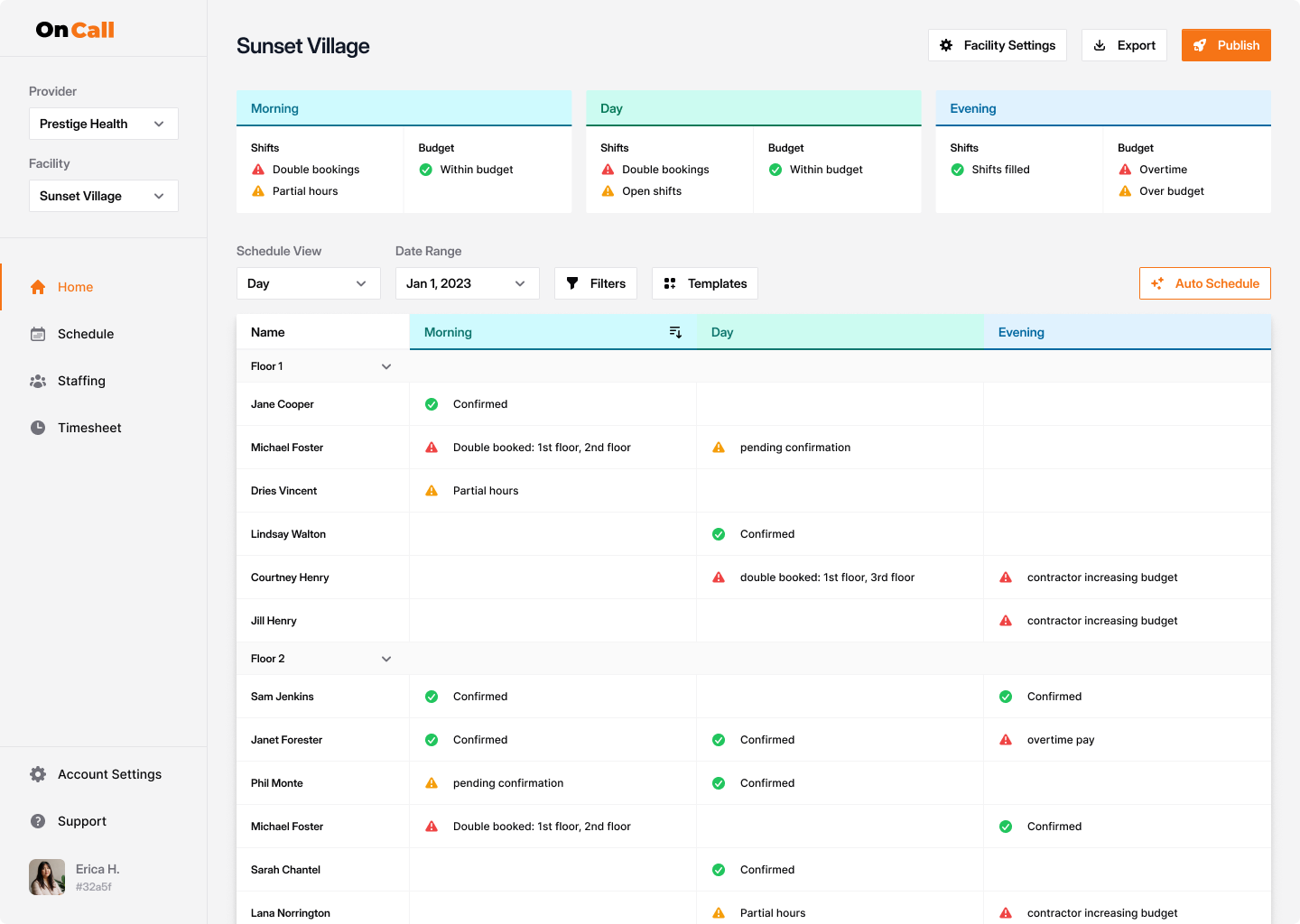This screenshot has width=1300, height=924.
Task: Click the Open shifts warning icon in Day card
Action: [608, 191]
